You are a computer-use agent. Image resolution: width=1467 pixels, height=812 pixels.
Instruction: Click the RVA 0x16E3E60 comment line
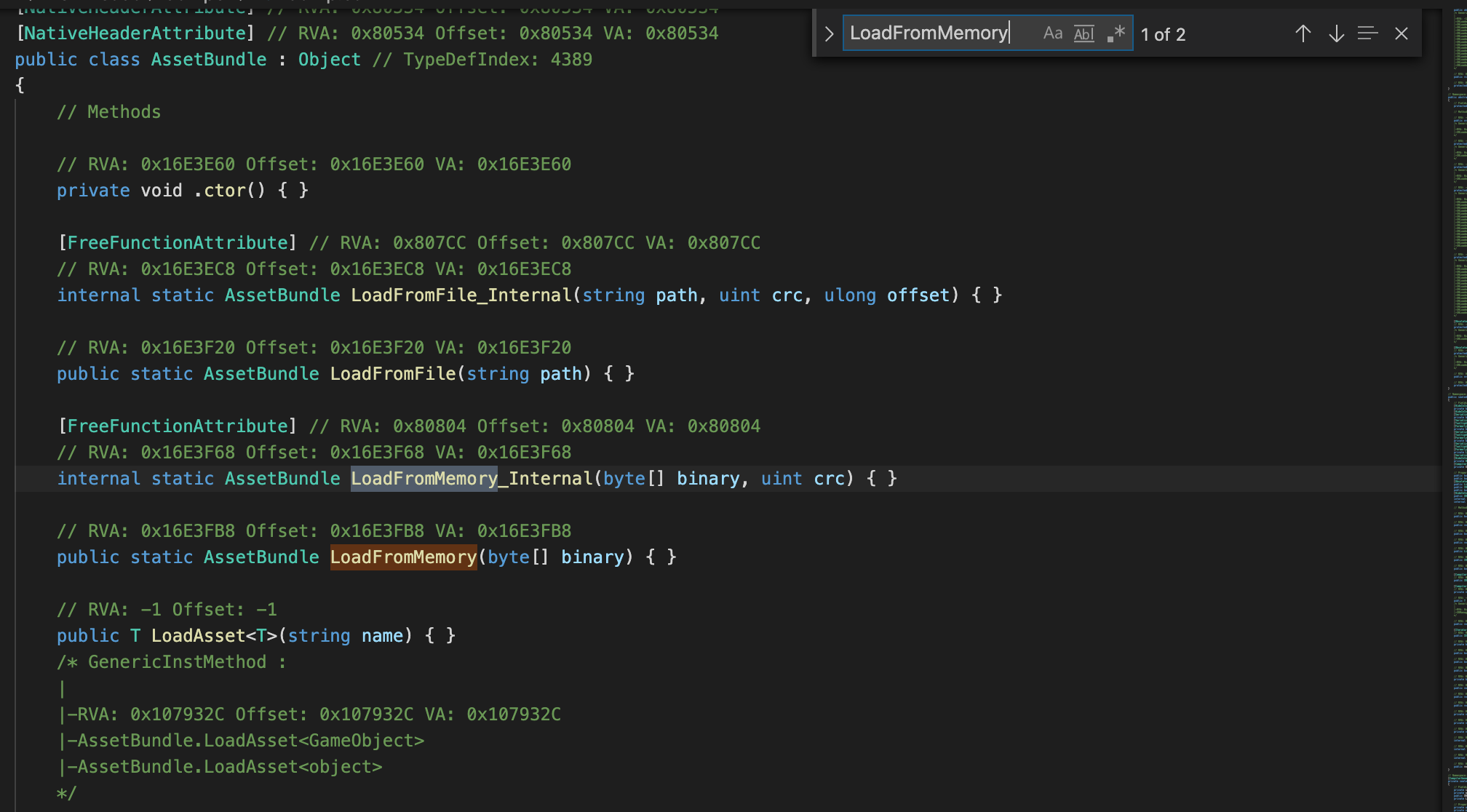pos(314,164)
